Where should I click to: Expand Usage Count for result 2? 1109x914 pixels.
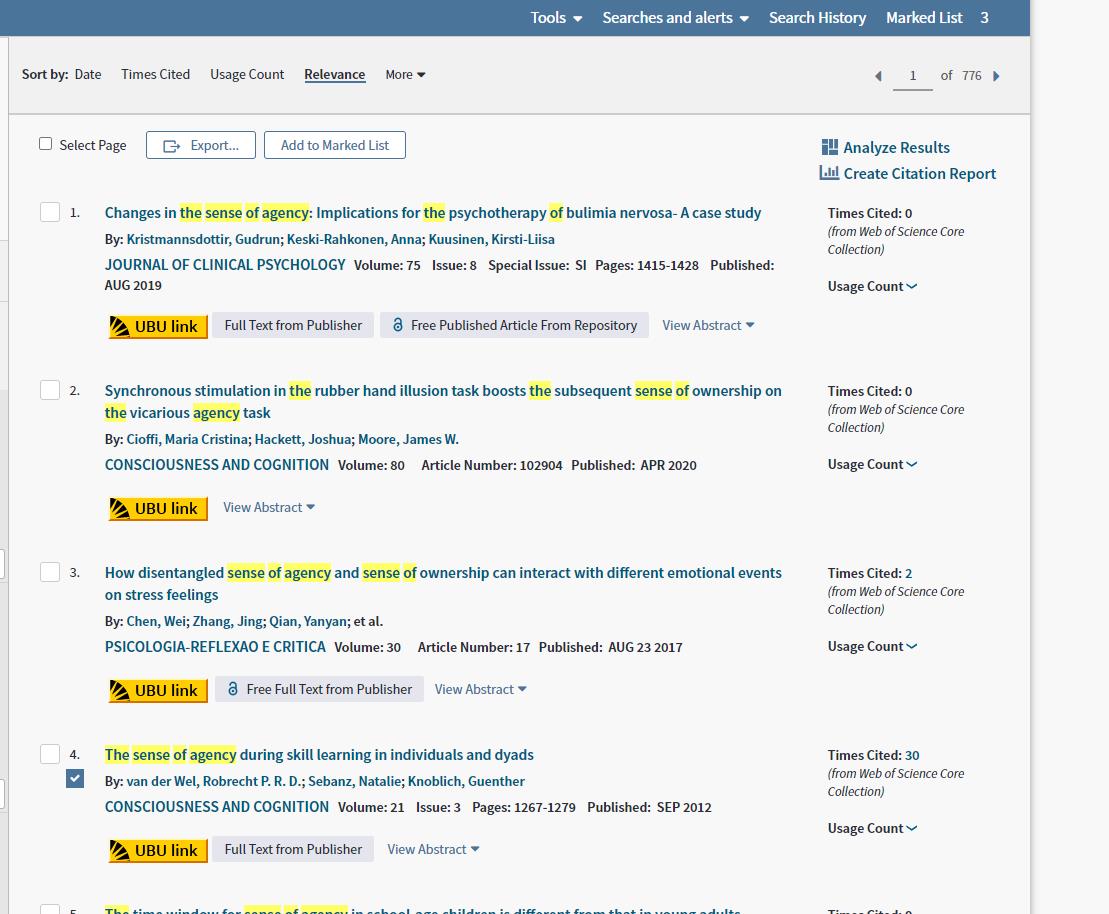[872, 465]
